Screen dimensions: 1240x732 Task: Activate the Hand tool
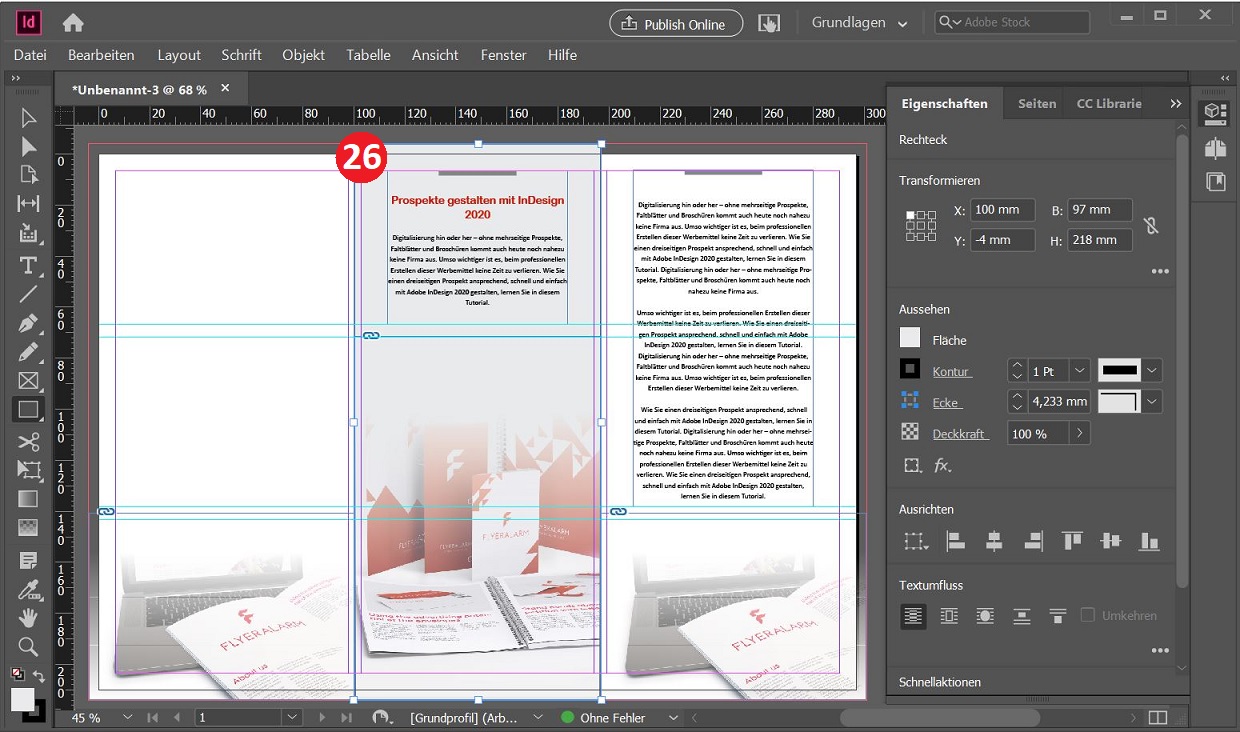point(28,618)
